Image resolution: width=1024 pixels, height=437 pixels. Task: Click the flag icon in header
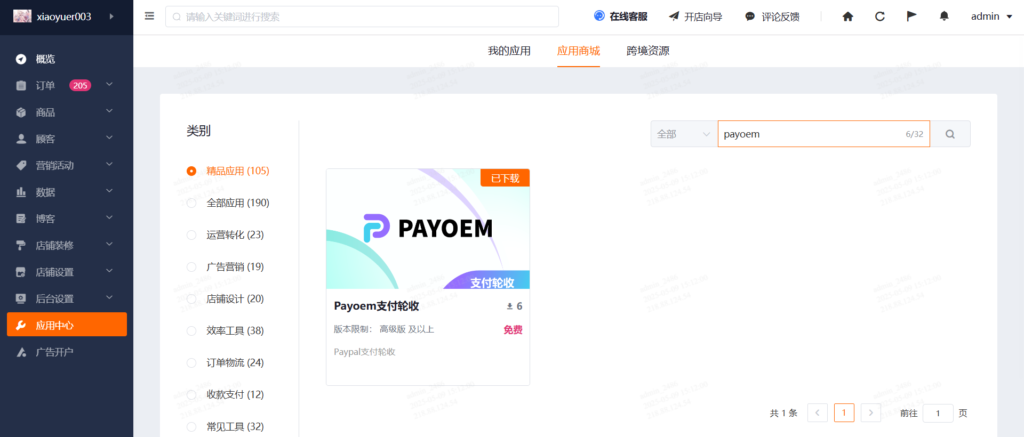(x=911, y=17)
